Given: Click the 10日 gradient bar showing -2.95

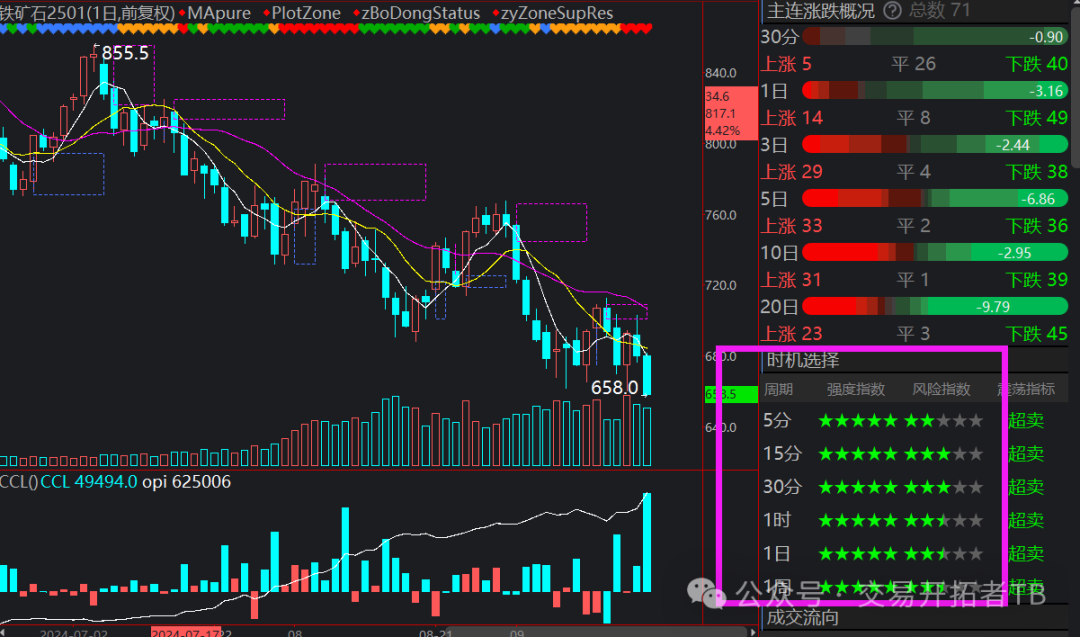Looking at the screenshot, I should click(x=935, y=253).
